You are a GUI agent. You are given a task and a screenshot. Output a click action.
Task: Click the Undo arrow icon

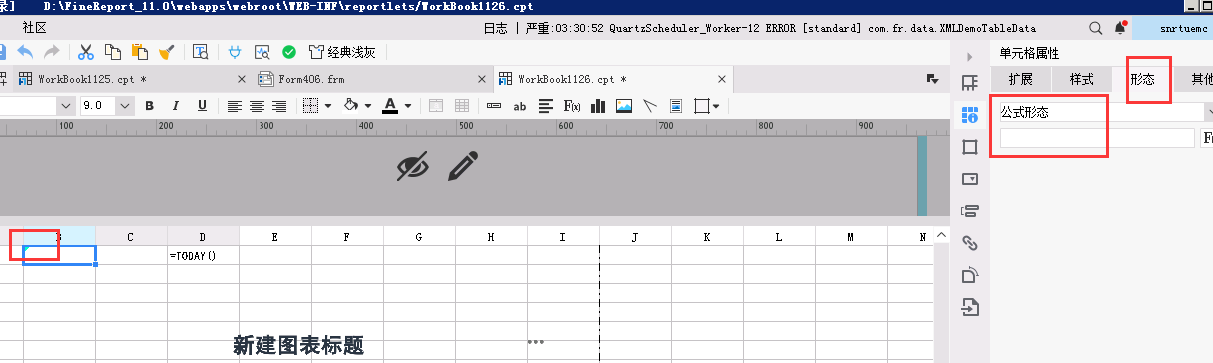coord(24,51)
